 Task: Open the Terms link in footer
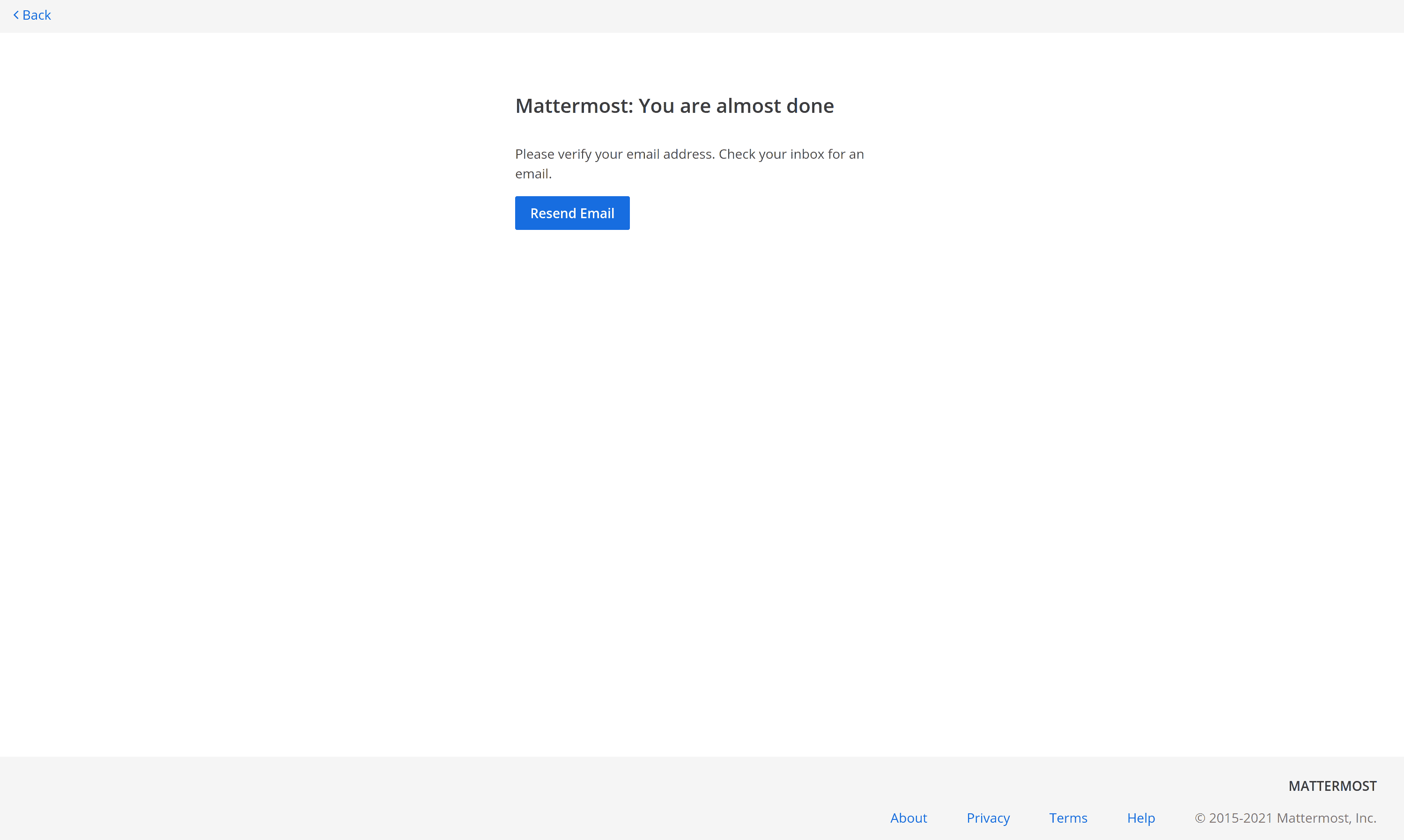coord(1068,818)
